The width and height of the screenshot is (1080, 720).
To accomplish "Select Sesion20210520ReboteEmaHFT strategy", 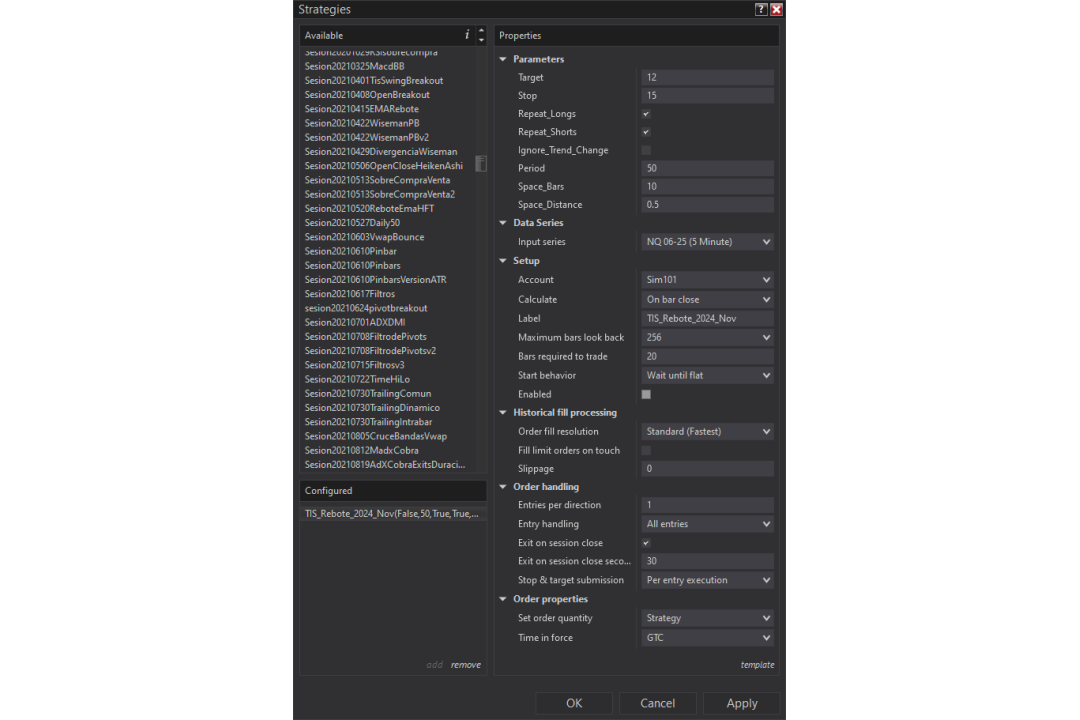I will pos(369,209).
